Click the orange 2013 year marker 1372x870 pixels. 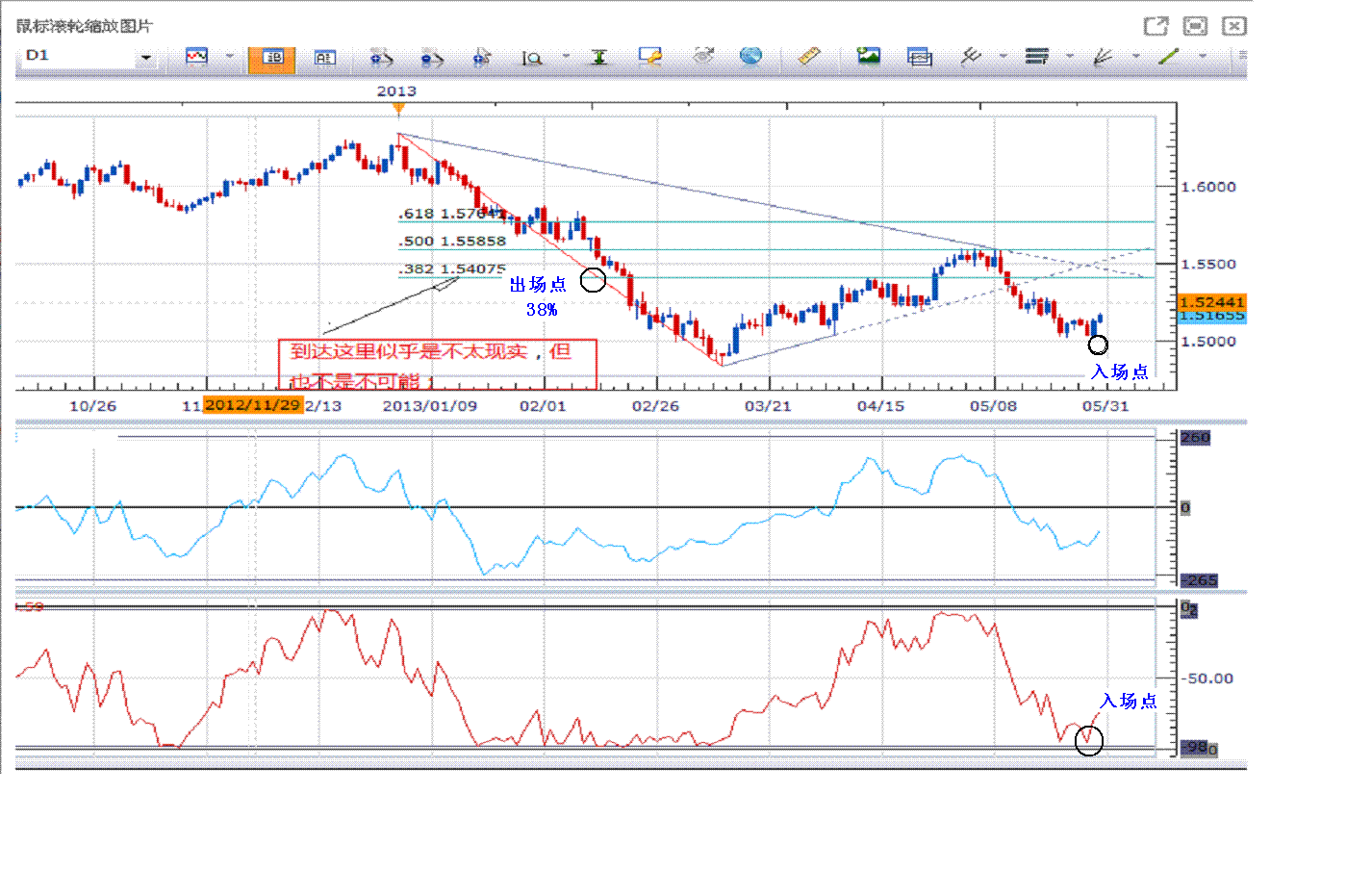397,109
